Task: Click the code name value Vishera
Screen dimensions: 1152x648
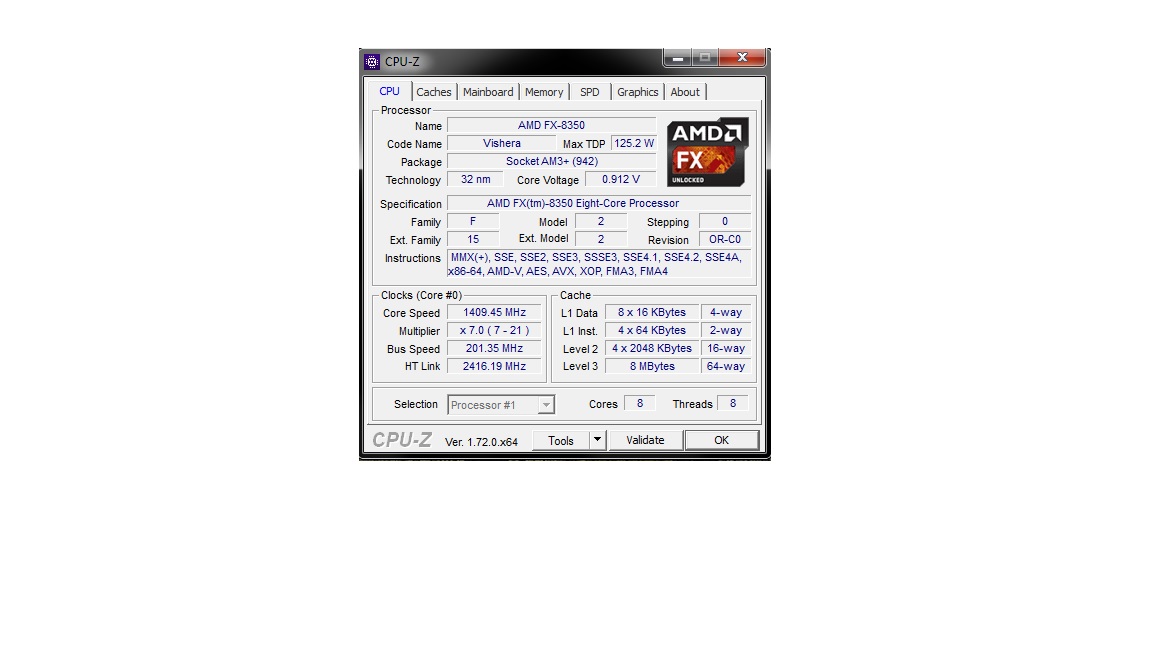Action: tap(502, 143)
